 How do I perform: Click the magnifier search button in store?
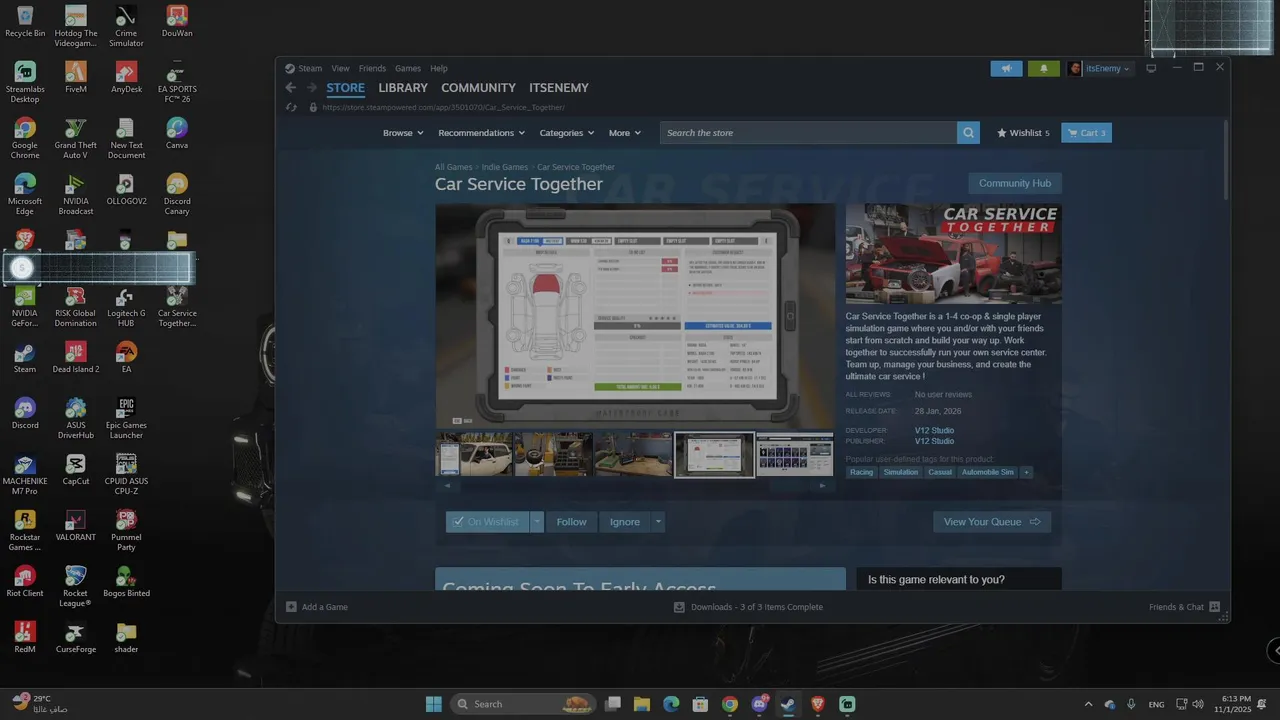coord(968,133)
